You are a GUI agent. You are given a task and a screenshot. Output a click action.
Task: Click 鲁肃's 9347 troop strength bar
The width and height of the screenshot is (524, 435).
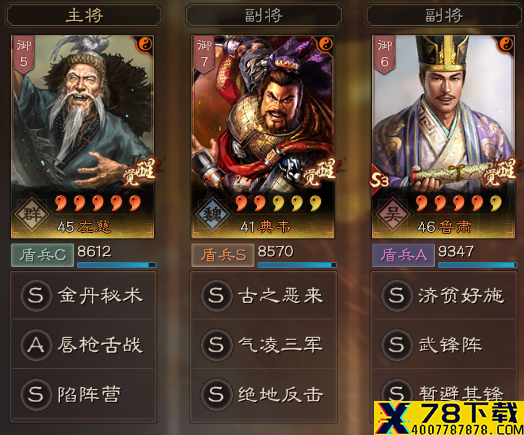pyautogui.click(x=478, y=265)
